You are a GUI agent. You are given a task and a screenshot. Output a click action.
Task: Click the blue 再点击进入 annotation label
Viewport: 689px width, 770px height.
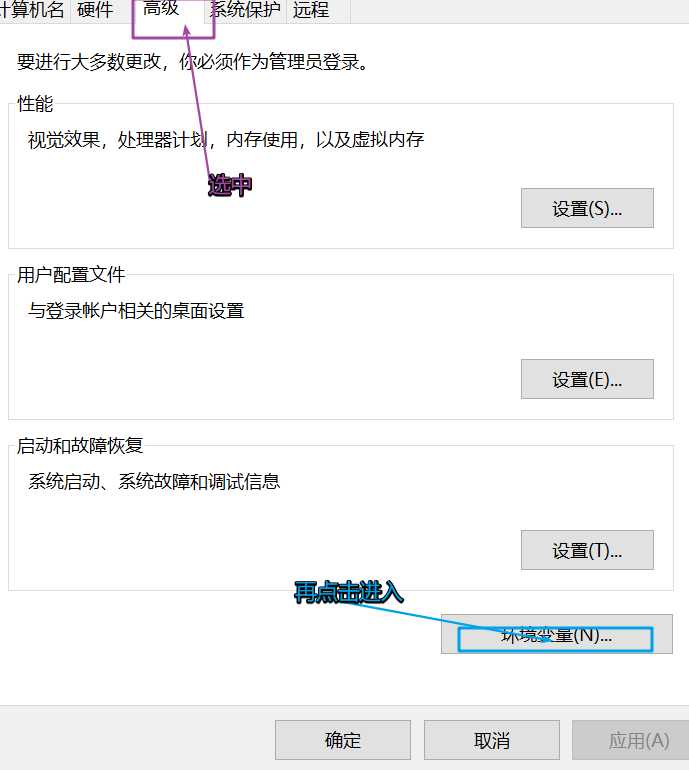(349, 592)
